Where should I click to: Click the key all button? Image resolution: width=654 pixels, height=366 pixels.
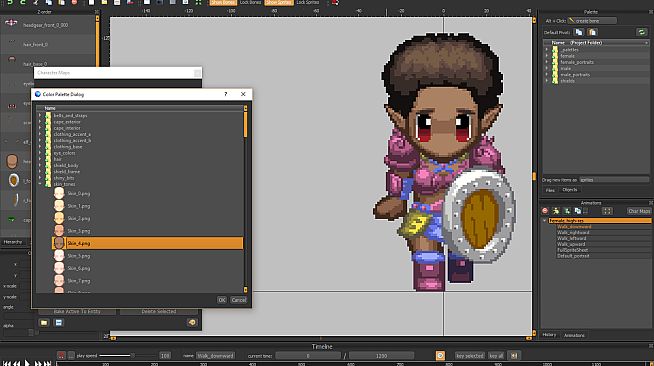(496, 356)
